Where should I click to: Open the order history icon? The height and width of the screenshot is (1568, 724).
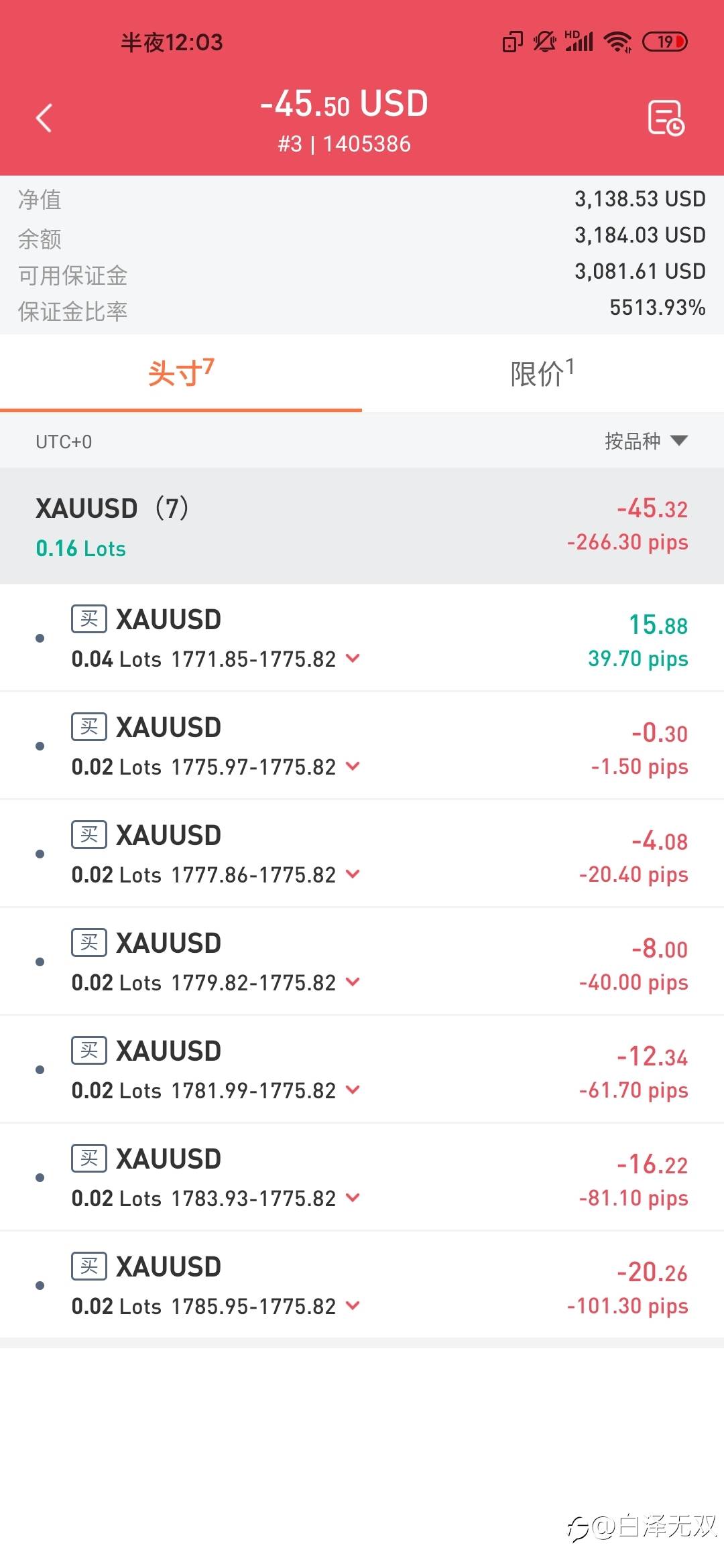[665, 118]
